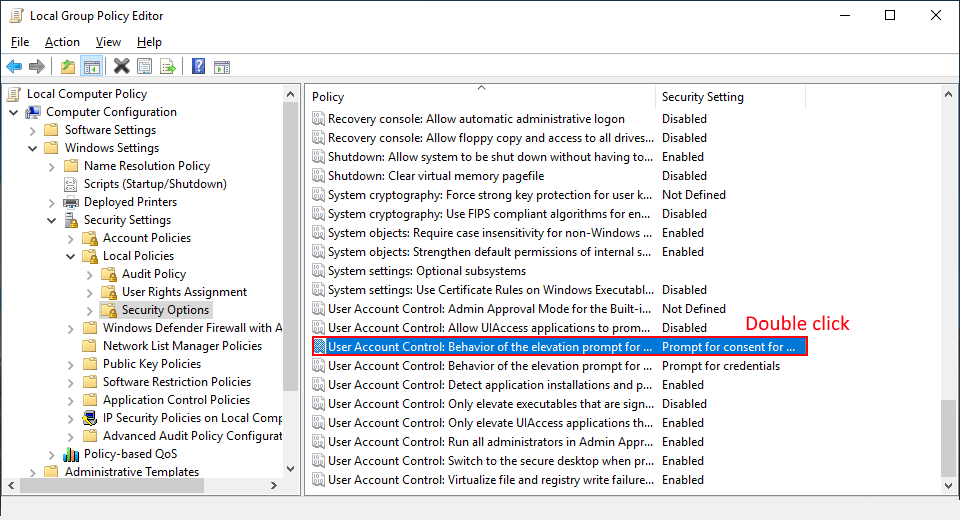The image size is (960, 520).
Task: Toggle Show/Hide Console Tree toolbar icon
Action: (92, 67)
